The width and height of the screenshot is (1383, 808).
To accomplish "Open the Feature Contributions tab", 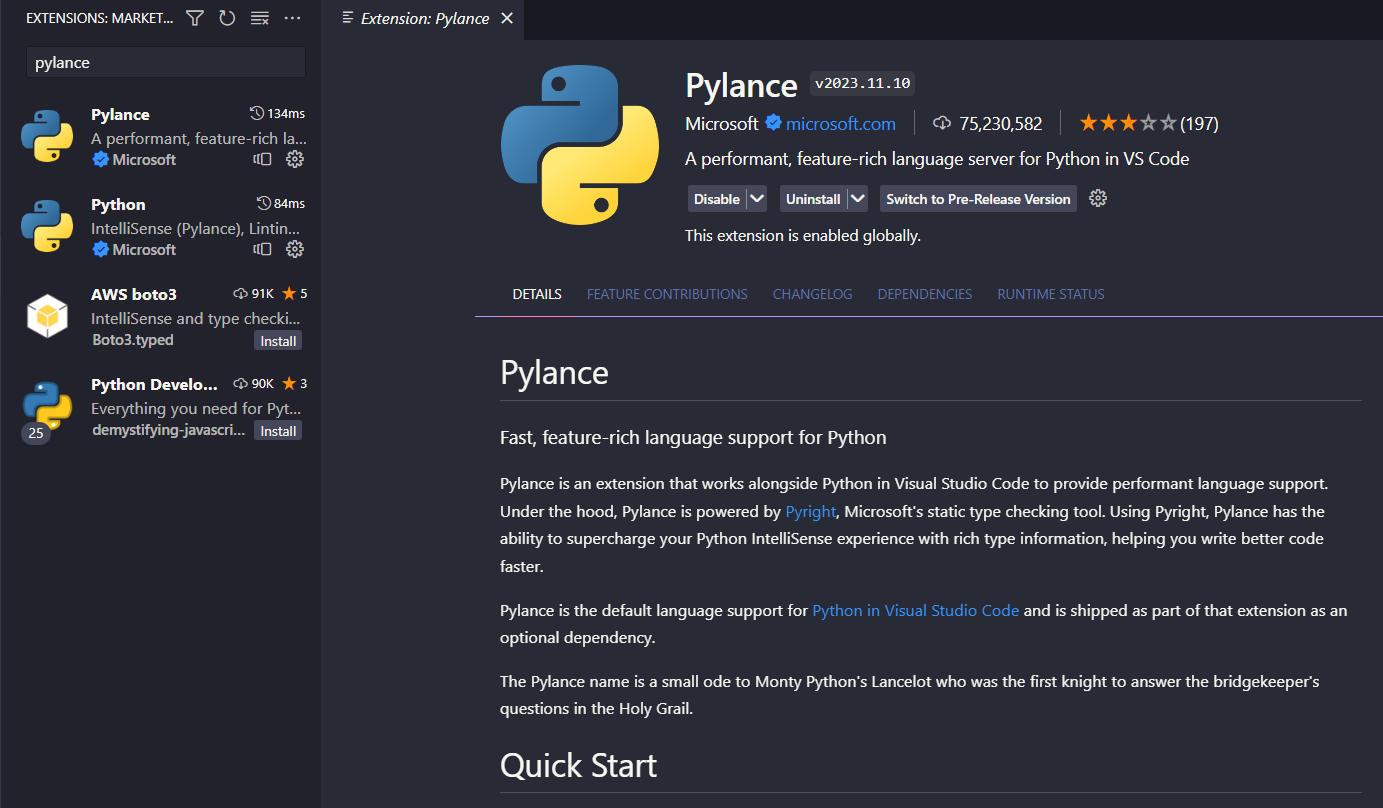I will pyautogui.click(x=667, y=294).
